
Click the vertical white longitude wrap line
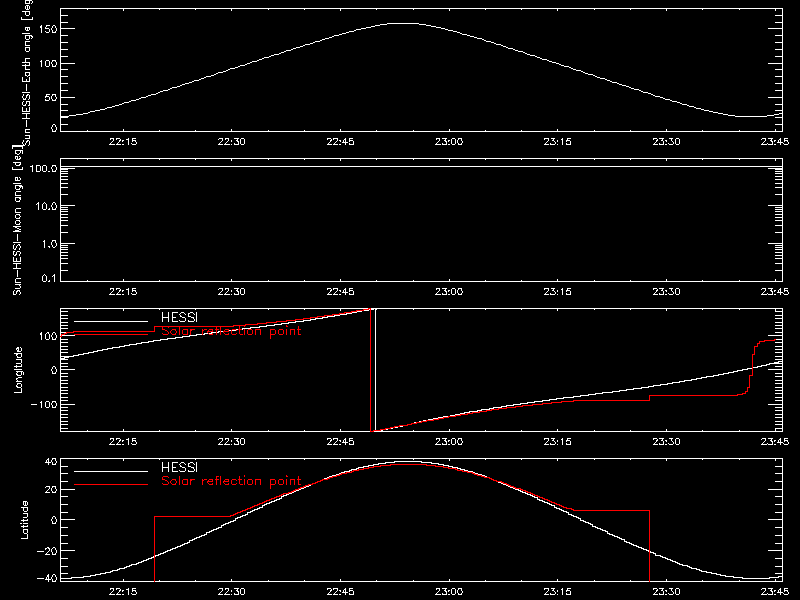pyautogui.click(x=376, y=370)
